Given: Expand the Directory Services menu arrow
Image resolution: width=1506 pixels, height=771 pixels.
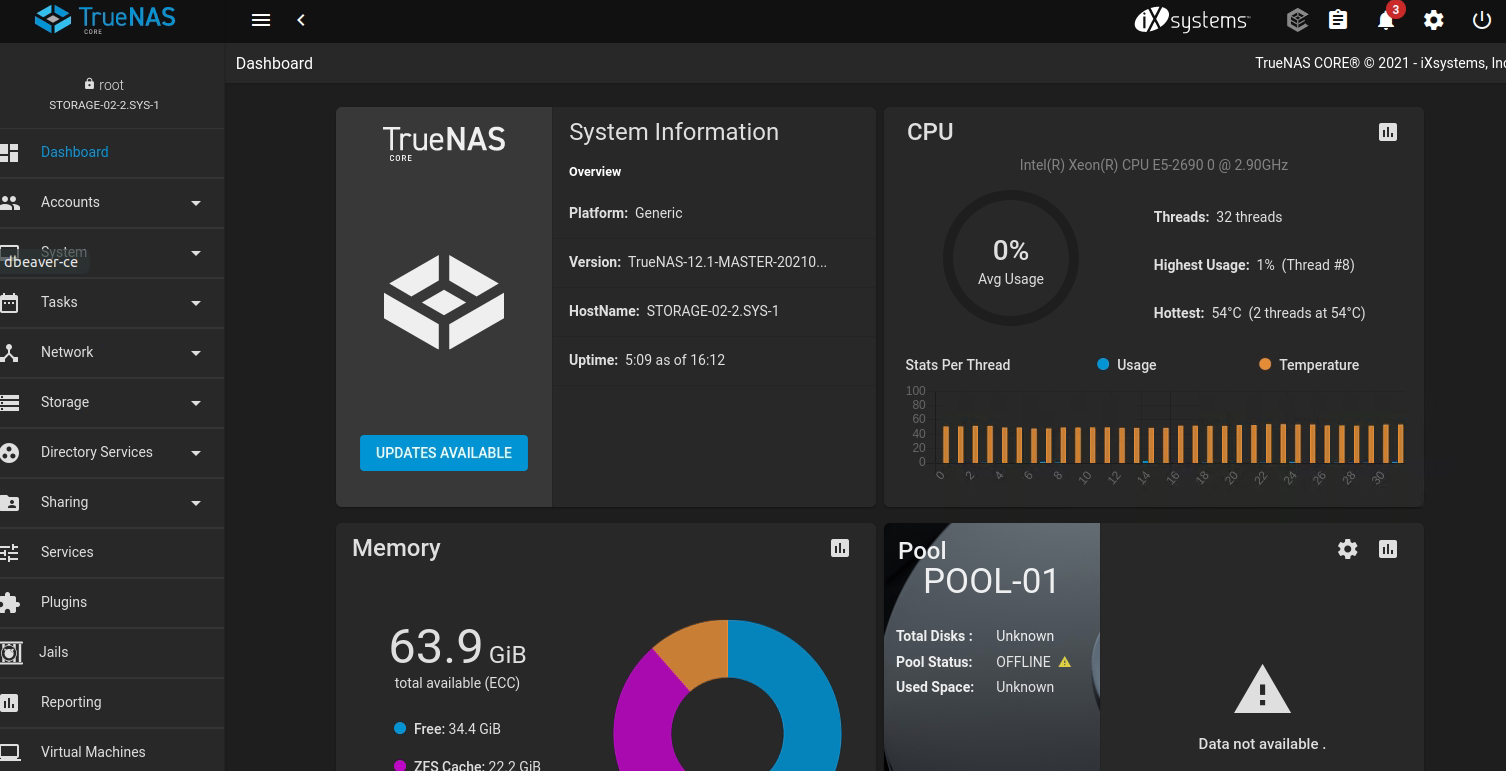Looking at the screenshot, I should click(196, 453).
